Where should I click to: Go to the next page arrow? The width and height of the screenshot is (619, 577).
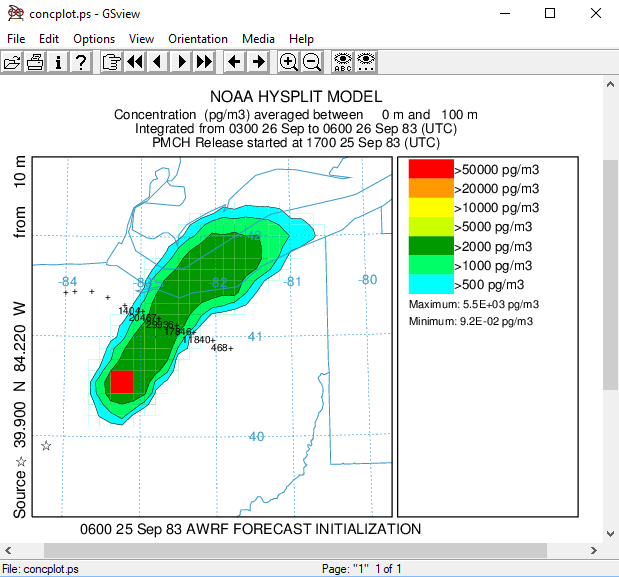click(181, 62)
